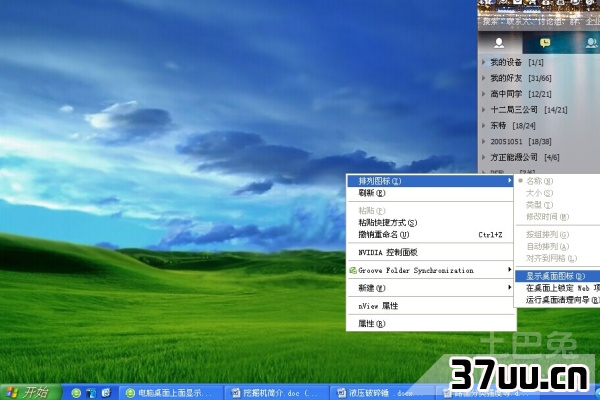Screen dimensions: 600x400
Task: Choose 撤销重命名 Ctrl+Z entry
Action: 430,235
